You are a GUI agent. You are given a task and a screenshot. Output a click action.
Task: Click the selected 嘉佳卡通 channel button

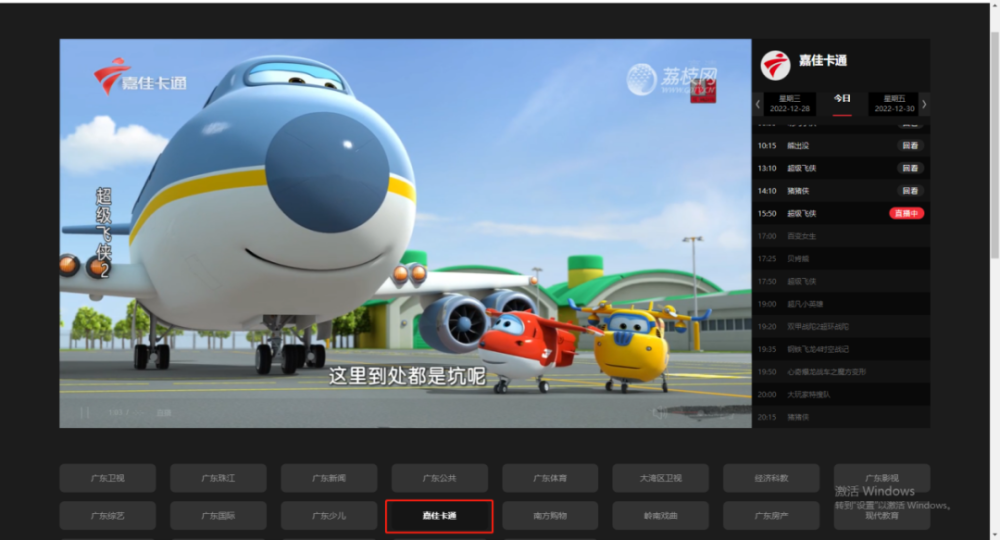(x=439, y=516)
